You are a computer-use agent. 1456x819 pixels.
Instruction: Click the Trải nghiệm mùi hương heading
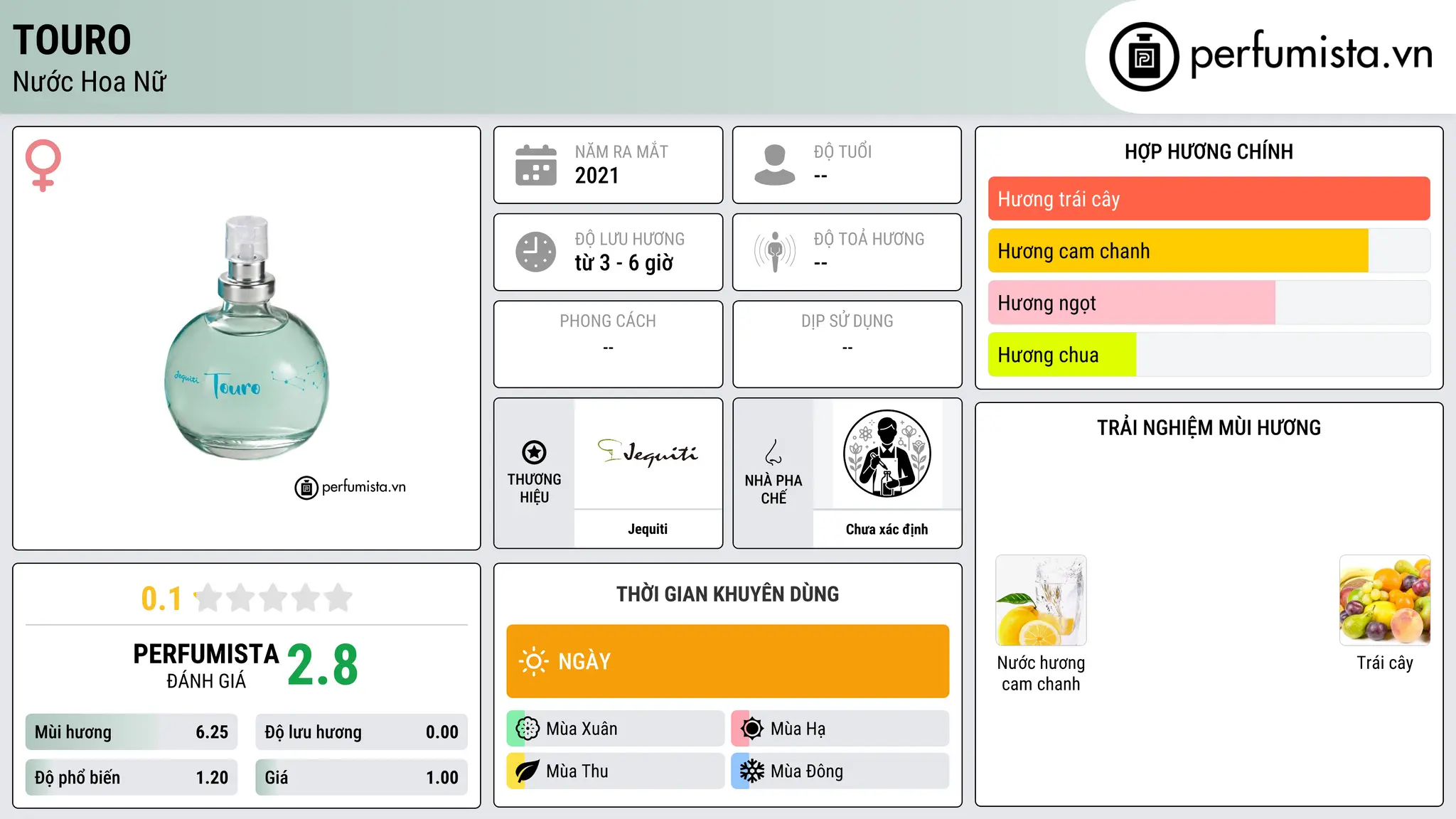[x=1209, y=428]
